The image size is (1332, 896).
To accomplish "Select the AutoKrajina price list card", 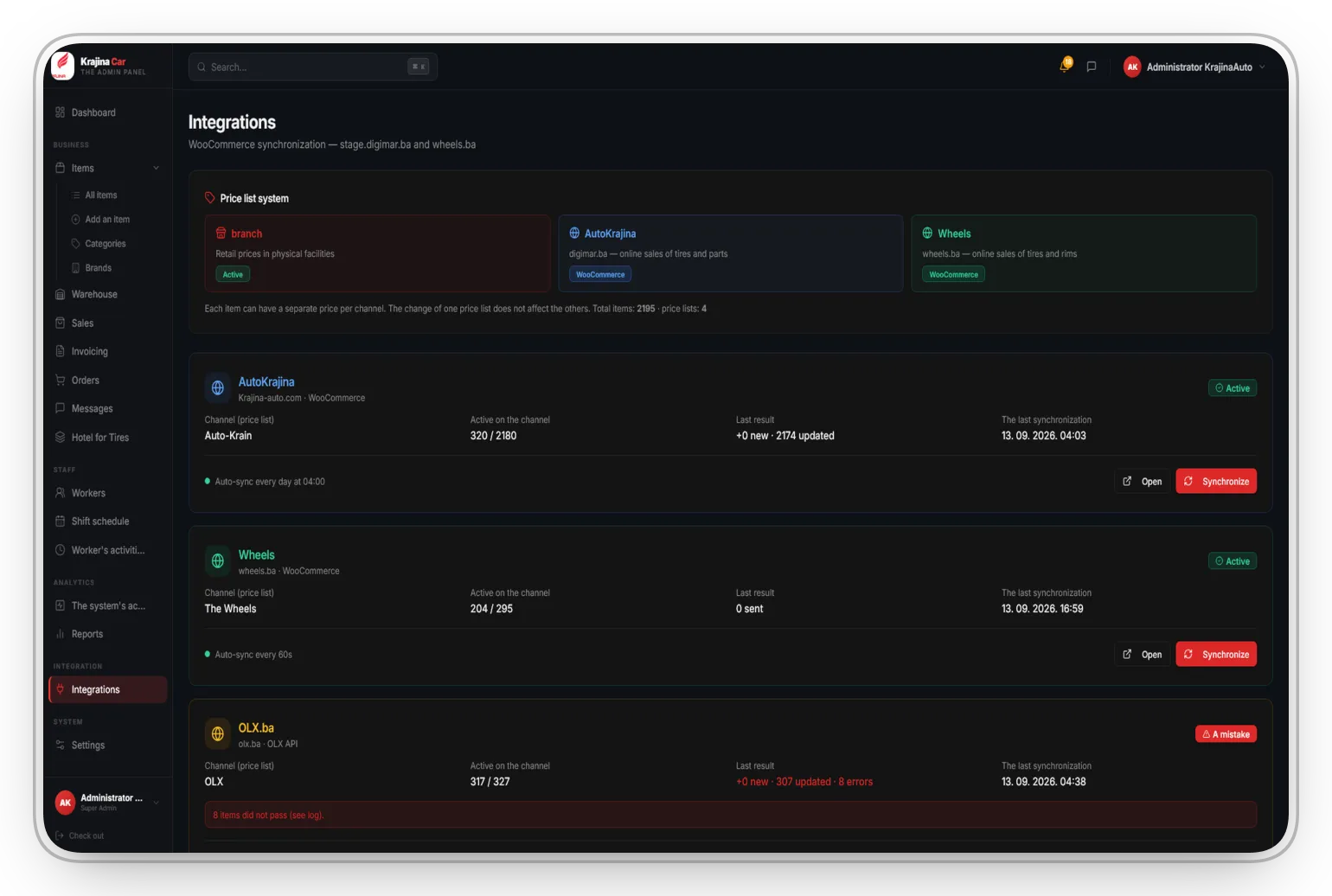I will 731,253.
